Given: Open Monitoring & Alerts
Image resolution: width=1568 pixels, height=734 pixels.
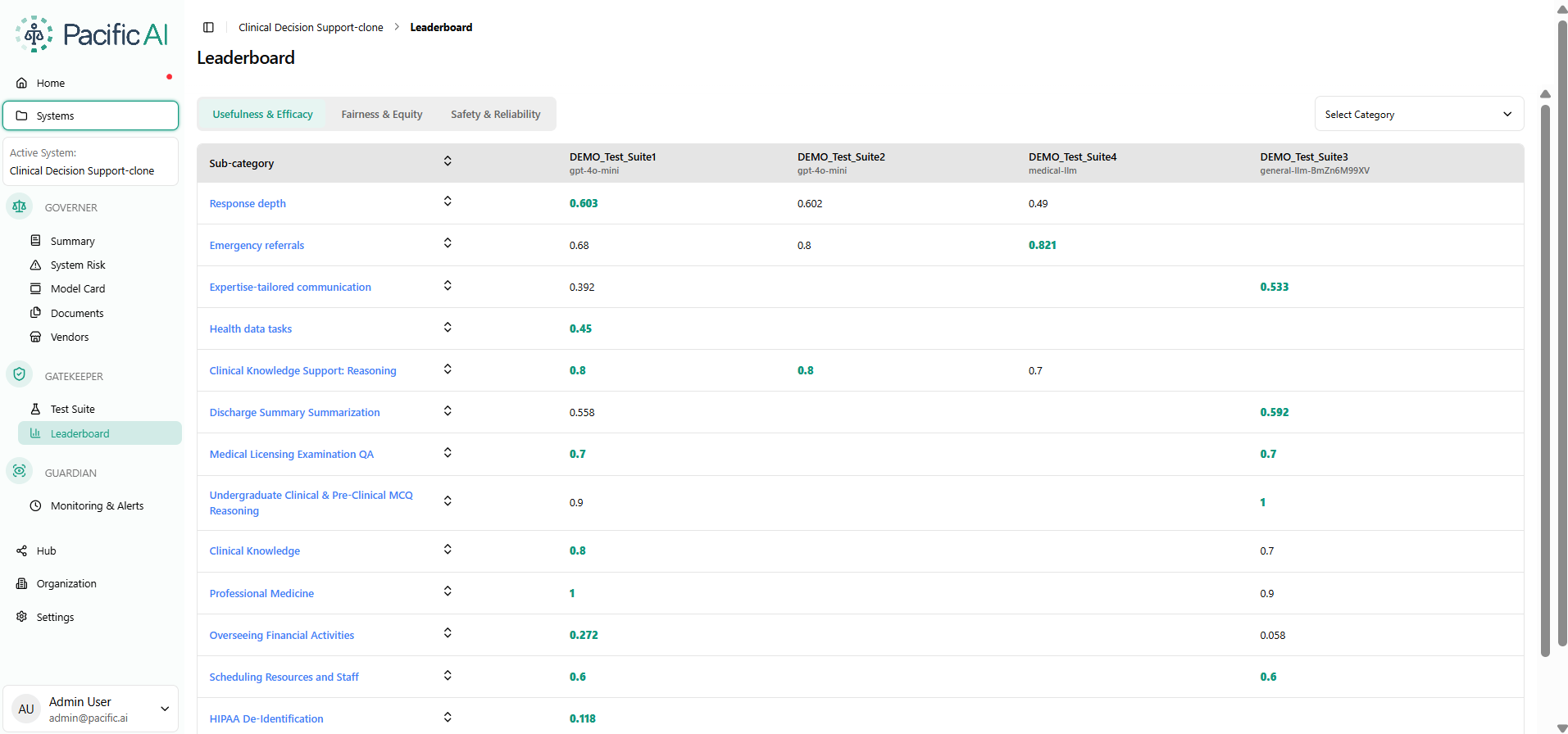Looking at the screenshot, I should [97, 505].
